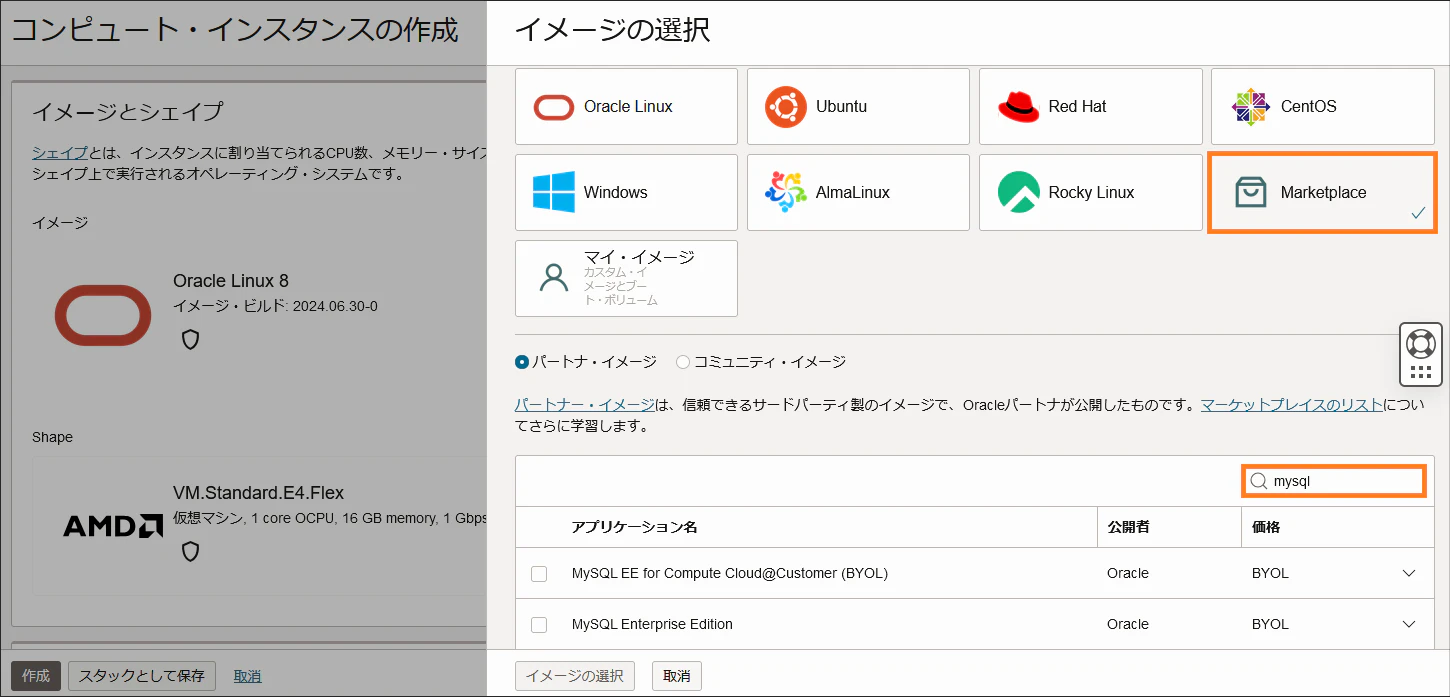The image size is (1450, 697).
Task: Expand MySQL Enterprise Edition row chevron
Action: 1409,624
